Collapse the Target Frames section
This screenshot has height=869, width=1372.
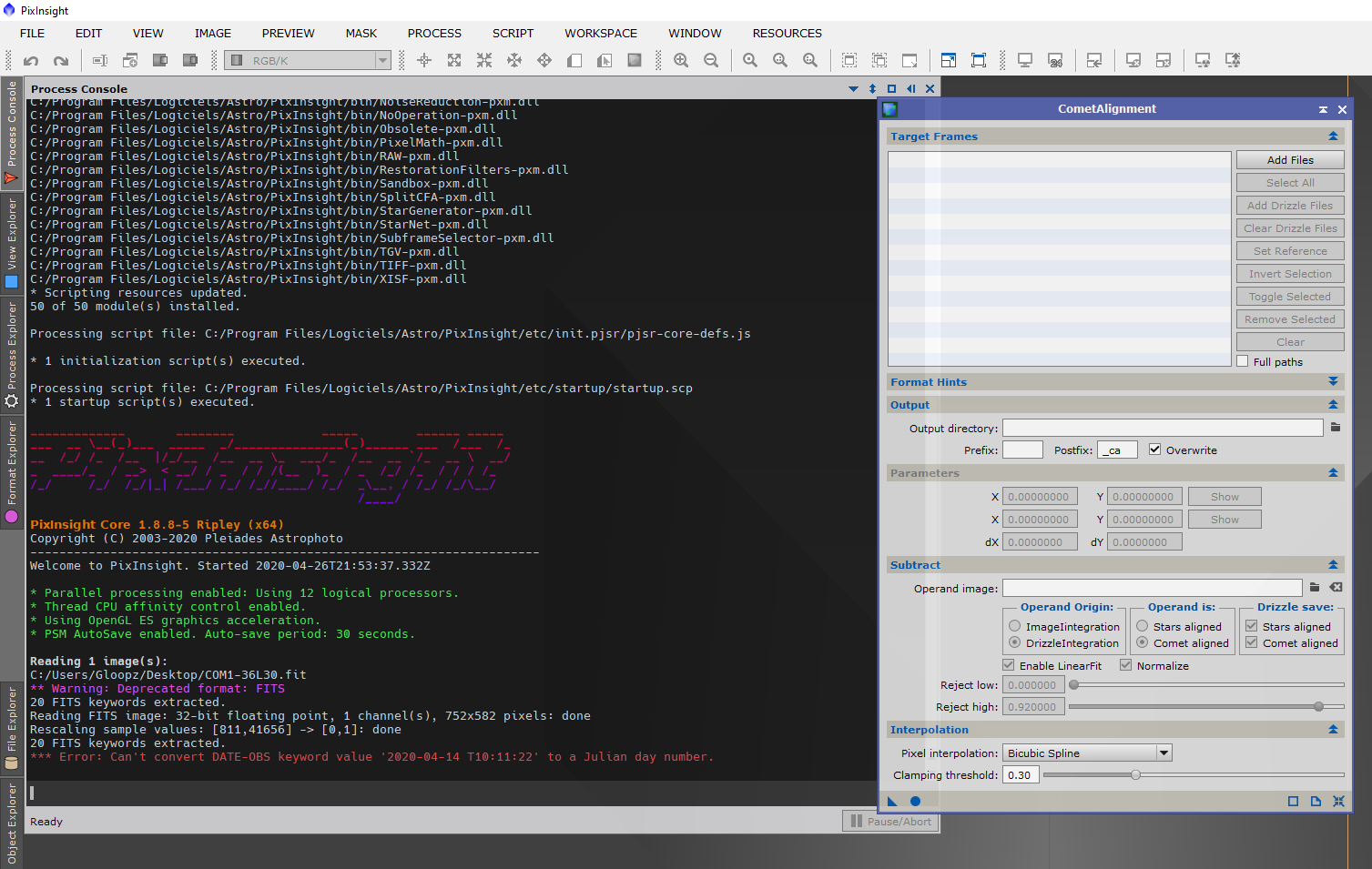(1333, 136)
